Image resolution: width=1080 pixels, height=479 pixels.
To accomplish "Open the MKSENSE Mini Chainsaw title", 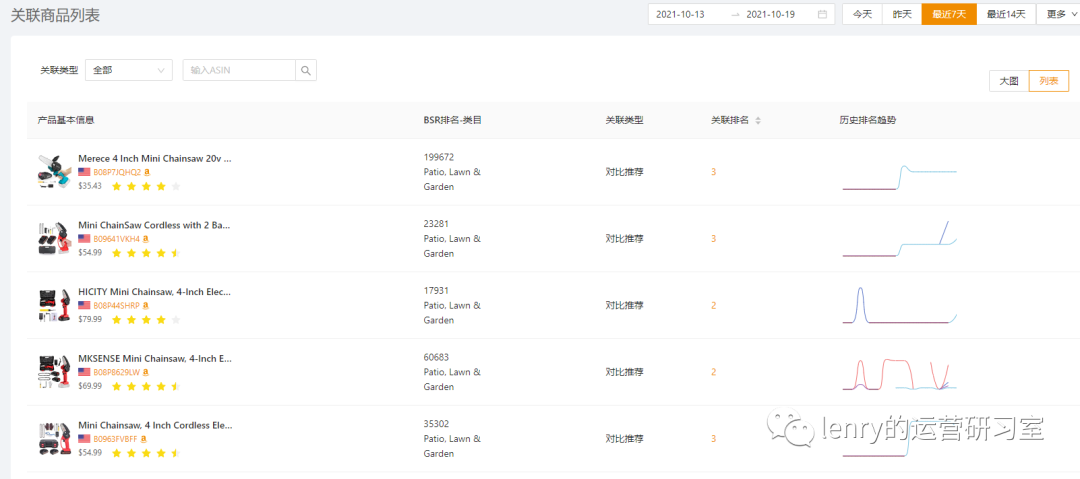I will pyautogui.click(x=155, y=358).
